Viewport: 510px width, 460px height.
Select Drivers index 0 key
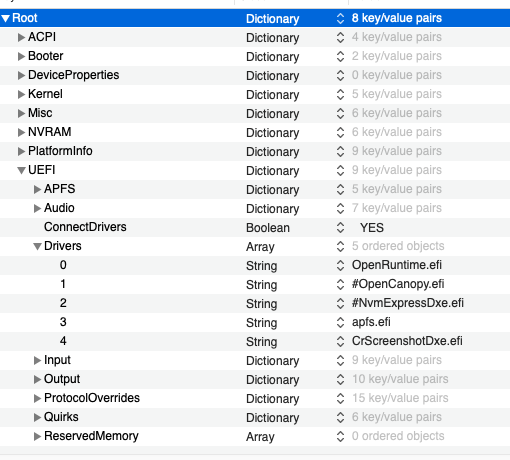63,265
